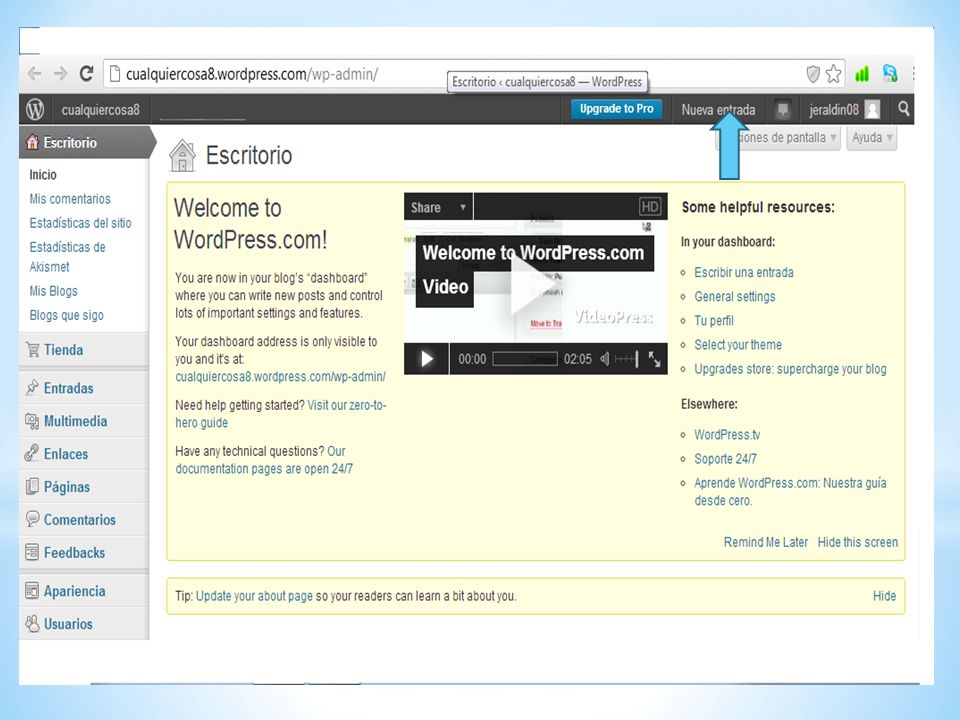Screen dimensions: 960x720
Task: Open the WordPress logo menu
Action: tap(35, 110)
